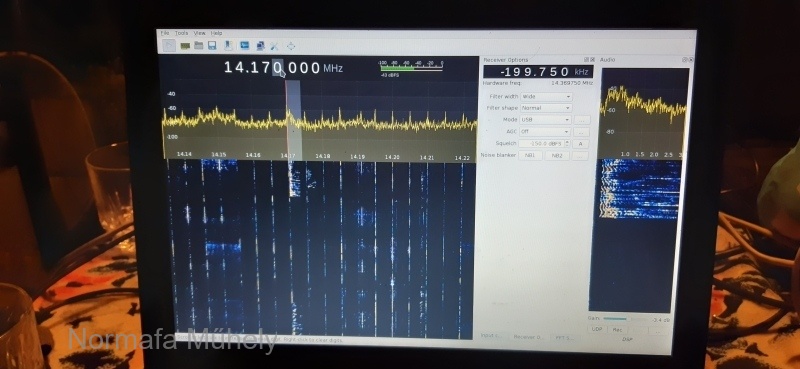Open the Filter width dropdown
Screen dimensions: 800x369
coord(546,96)
